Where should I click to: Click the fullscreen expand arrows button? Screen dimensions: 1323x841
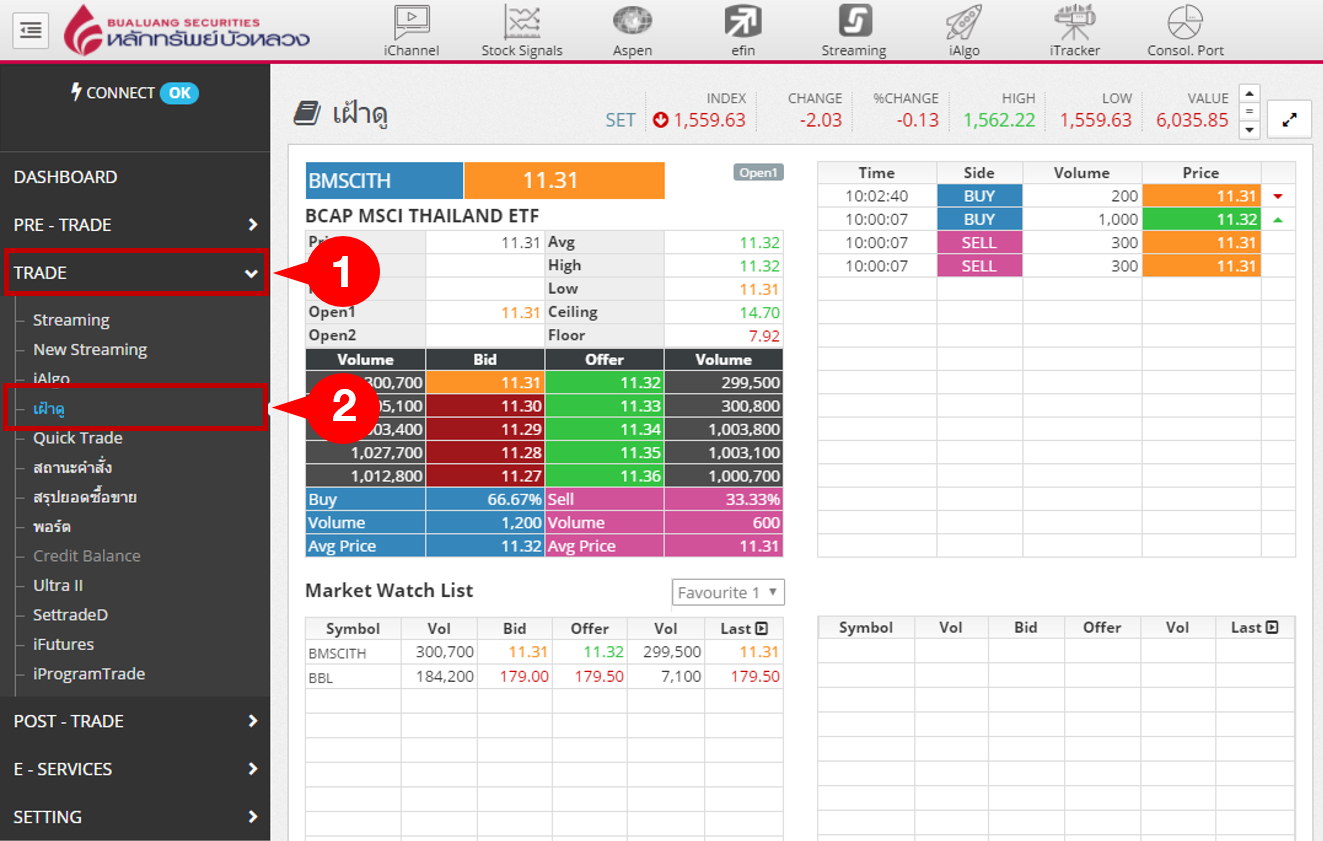[x=1289, y=120]
